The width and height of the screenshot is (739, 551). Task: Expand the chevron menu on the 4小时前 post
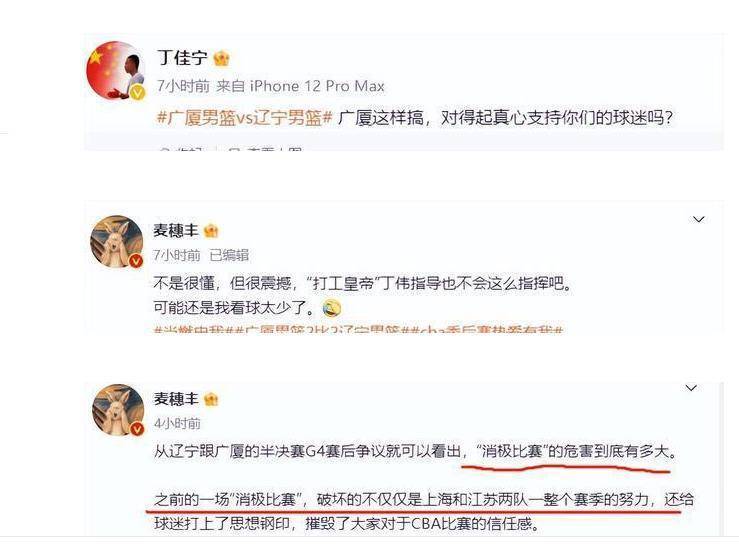coord(691,388)
